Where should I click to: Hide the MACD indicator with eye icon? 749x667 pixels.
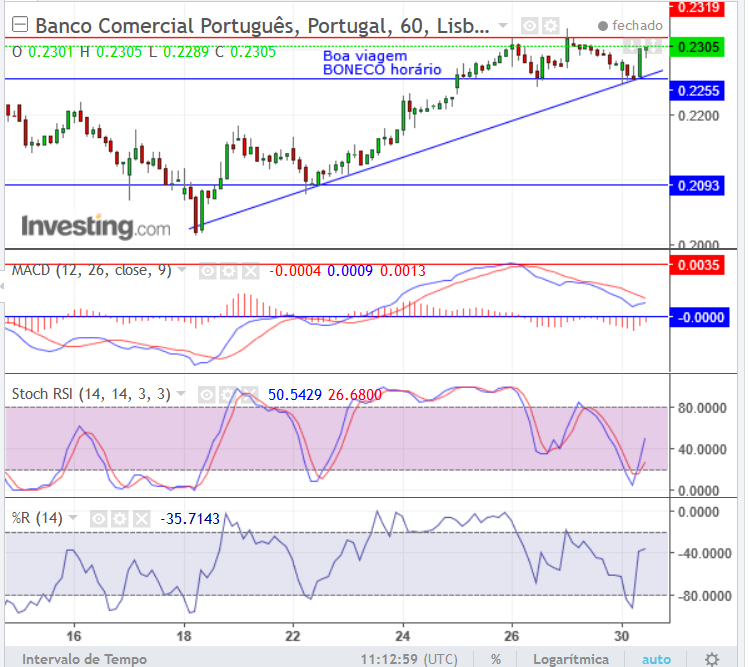tap(208, 271)
